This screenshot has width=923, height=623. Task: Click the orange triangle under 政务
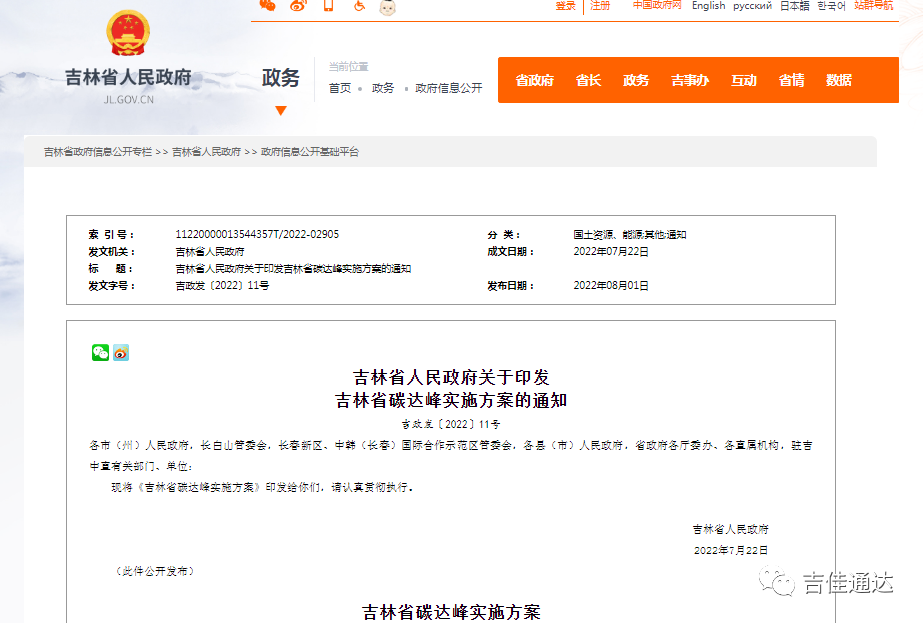pos(281,110)
